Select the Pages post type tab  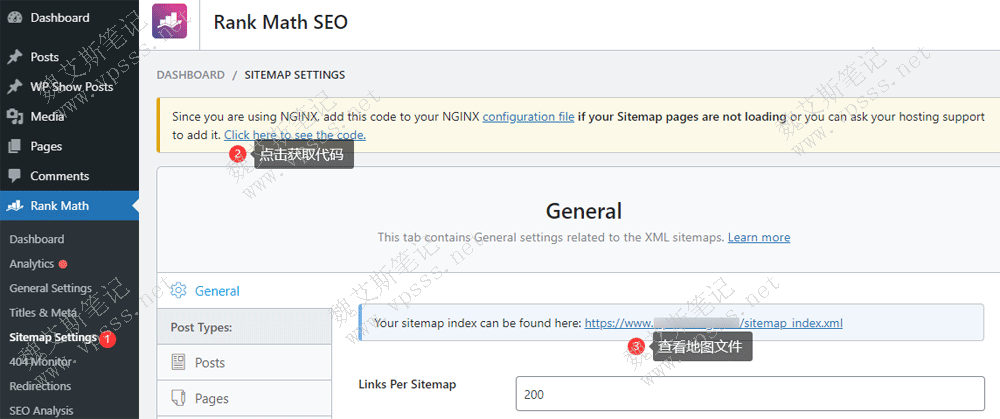[x=244, y=399]
